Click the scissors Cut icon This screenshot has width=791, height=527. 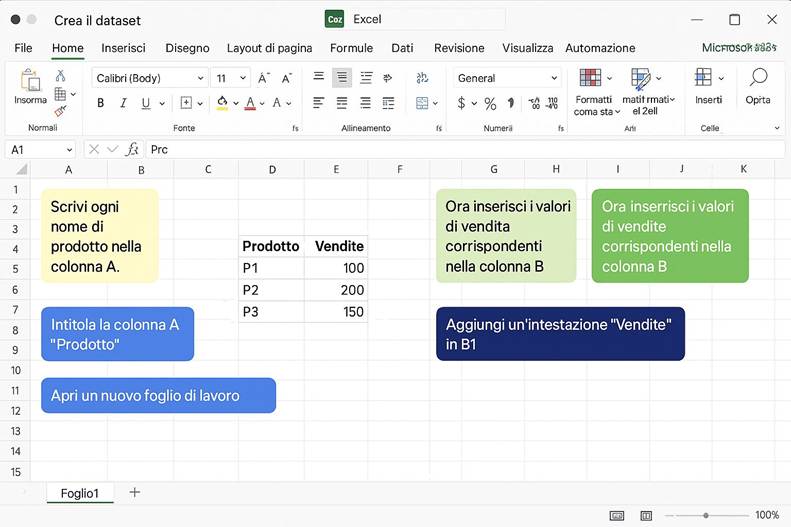click(x=60, y=76)
